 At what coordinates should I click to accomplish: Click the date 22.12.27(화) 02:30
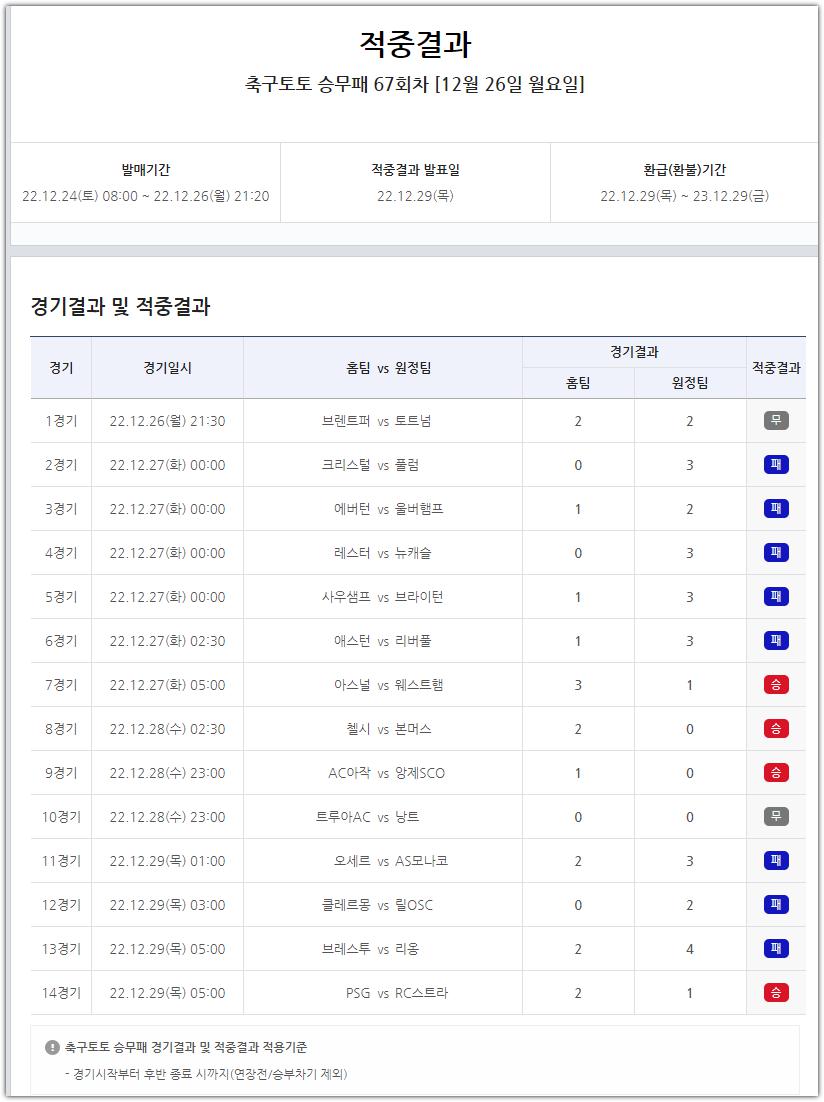[x=167, y=641]
